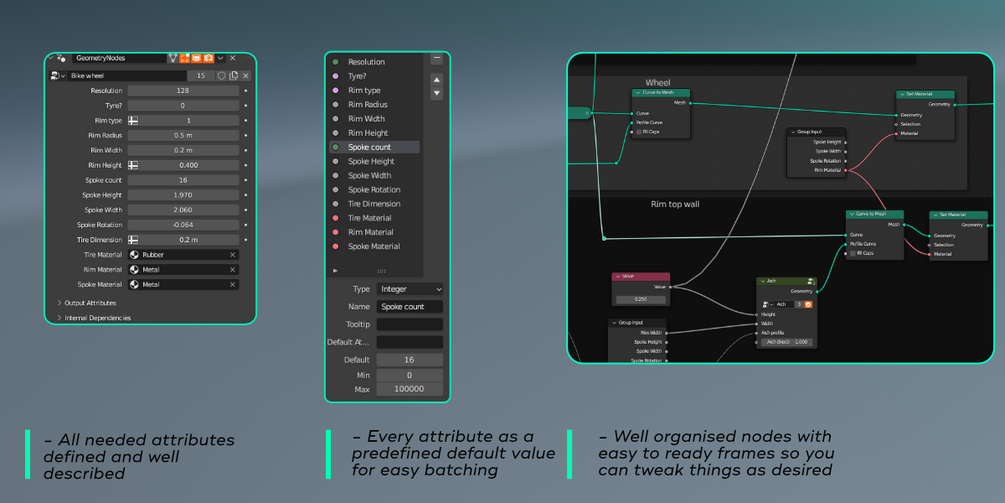This screenshot has width=1005, height=503.
Task: Toggle render camera icon of GeometryNodes modifier
Action: coord(208,58)
